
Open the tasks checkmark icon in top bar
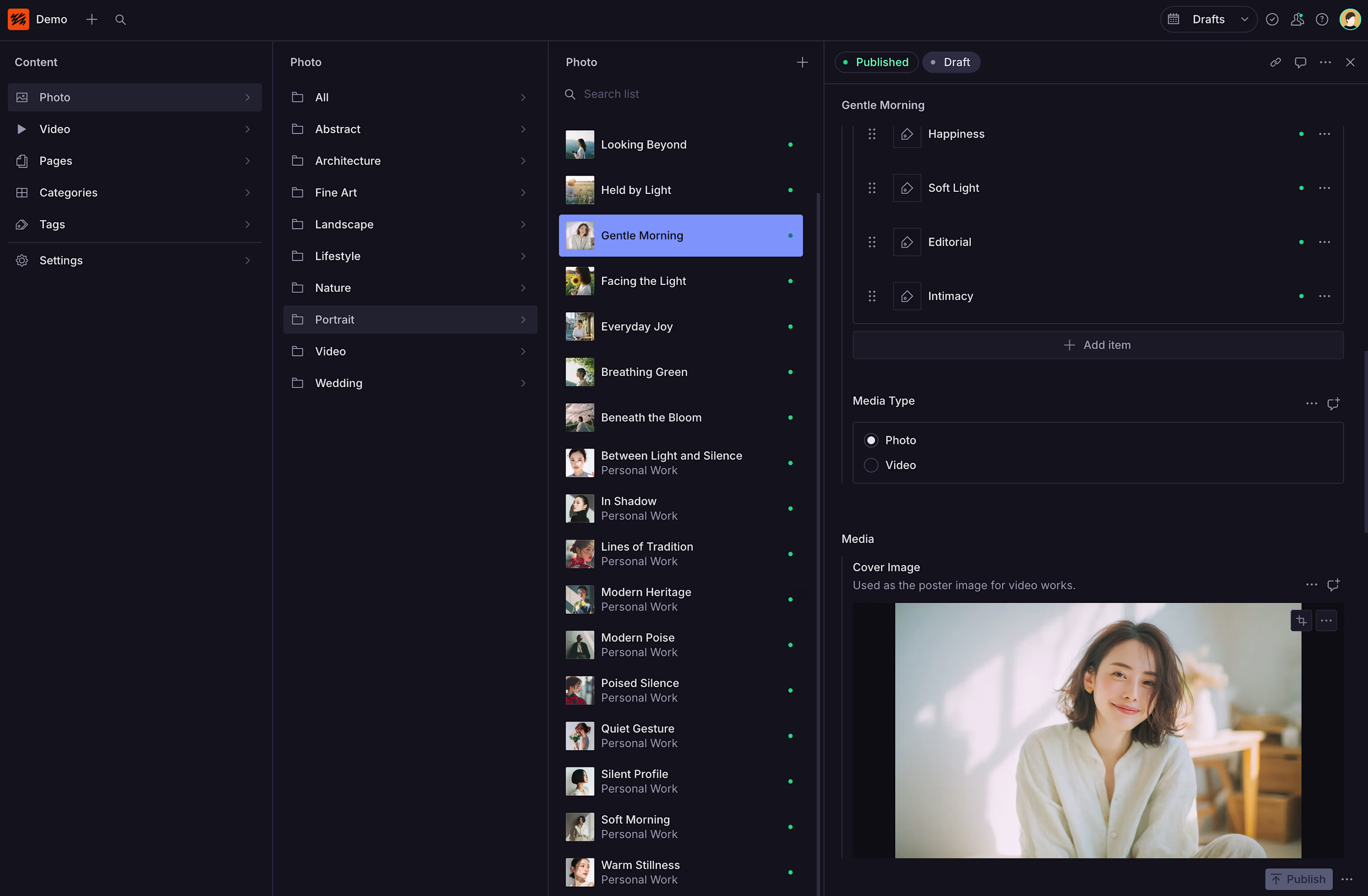tap(1272, 20)
